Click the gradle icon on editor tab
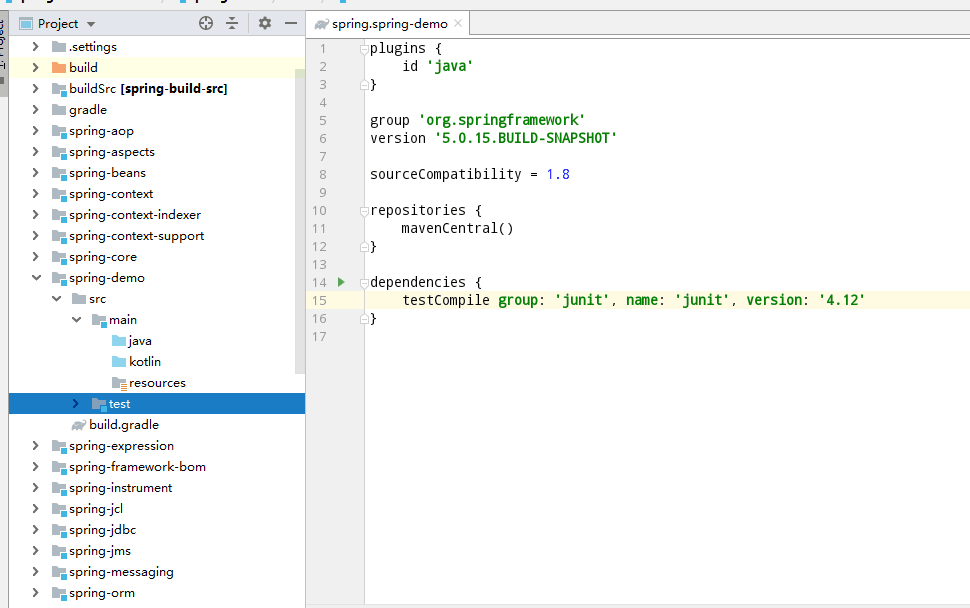This screenshot has width=970, height=608. pos(321,24)
